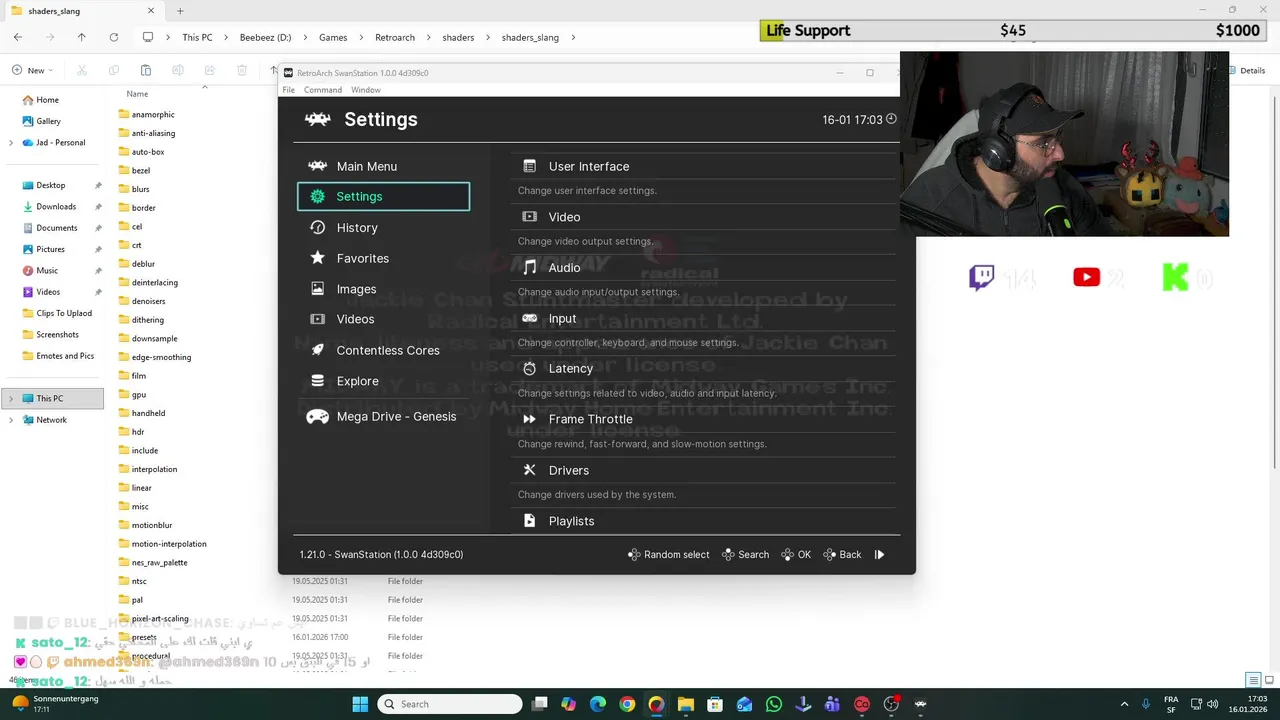Expand the chevron after shaders_slang breadcrumb
Image resolution: width=1280 pixels, height=720 pixels.
coord(573,38)
